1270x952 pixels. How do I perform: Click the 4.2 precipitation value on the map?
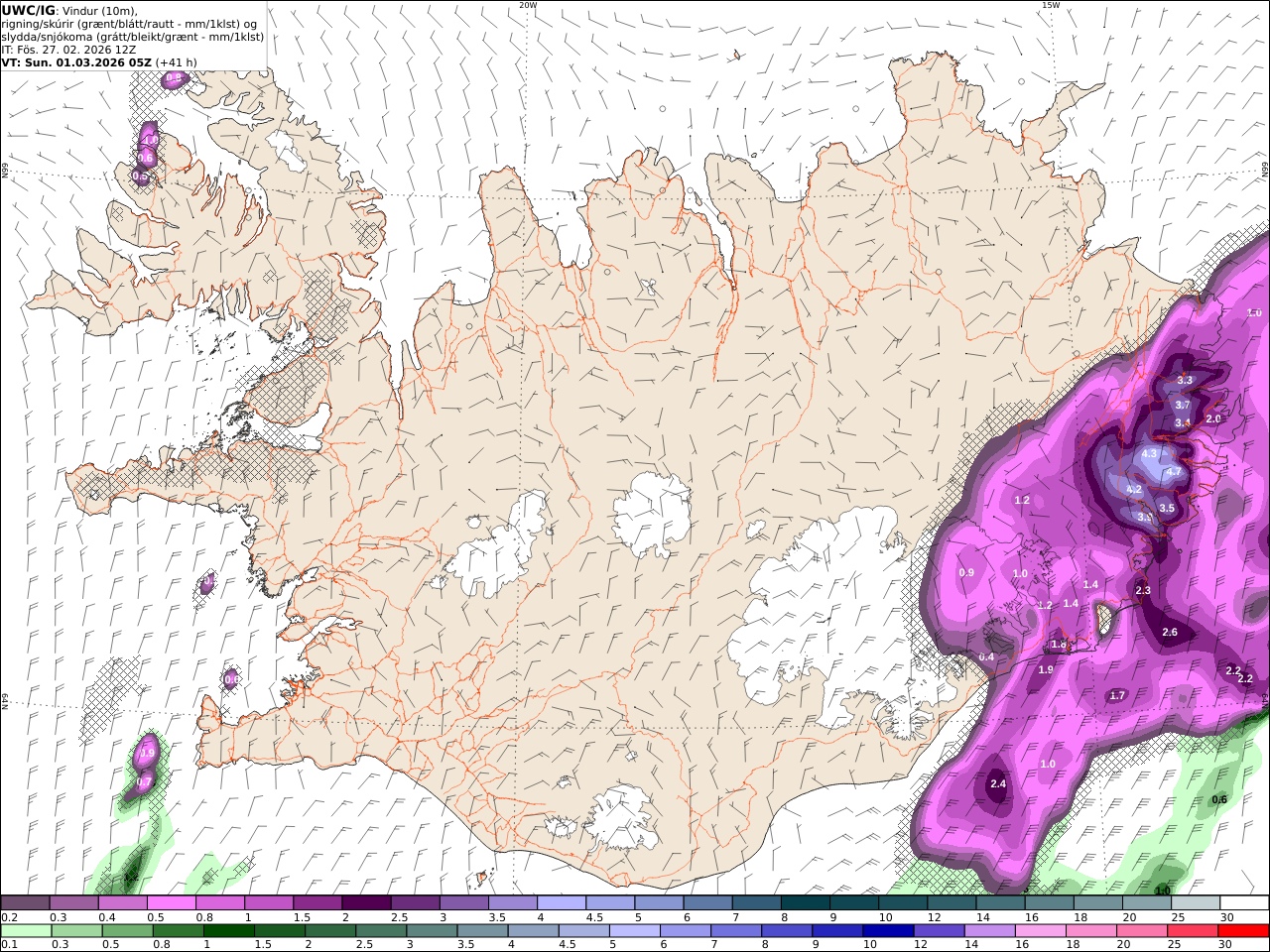(x=1135, y=489)
